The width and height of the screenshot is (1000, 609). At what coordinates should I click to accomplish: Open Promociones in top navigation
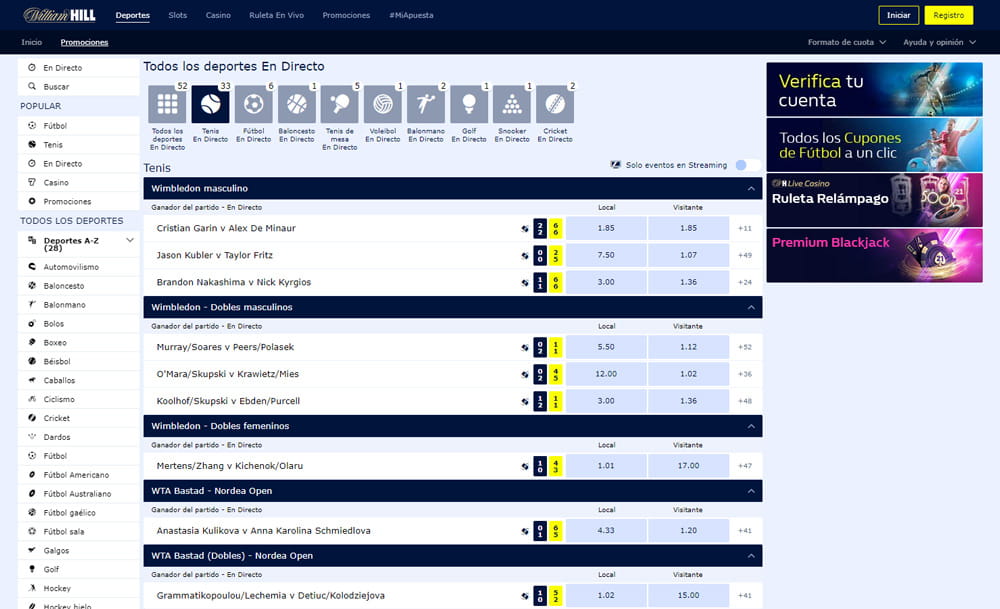click(x=346, y=15)
